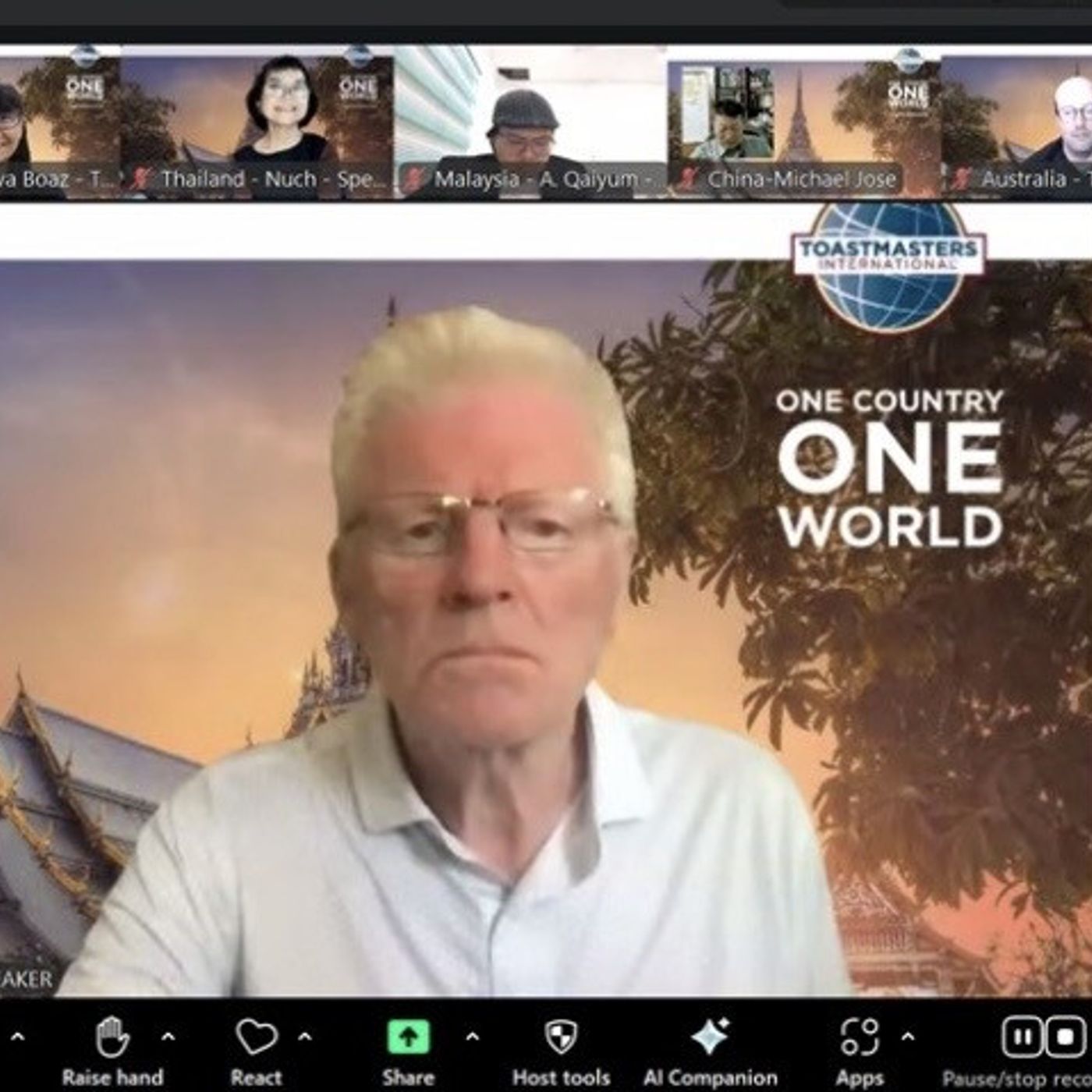Image resolution: width=1092 pixels, height=1092 pixels.
Task: Click muted mic icon on China-Michael tile
Action: pyautogui.click(x=687, y=179)
